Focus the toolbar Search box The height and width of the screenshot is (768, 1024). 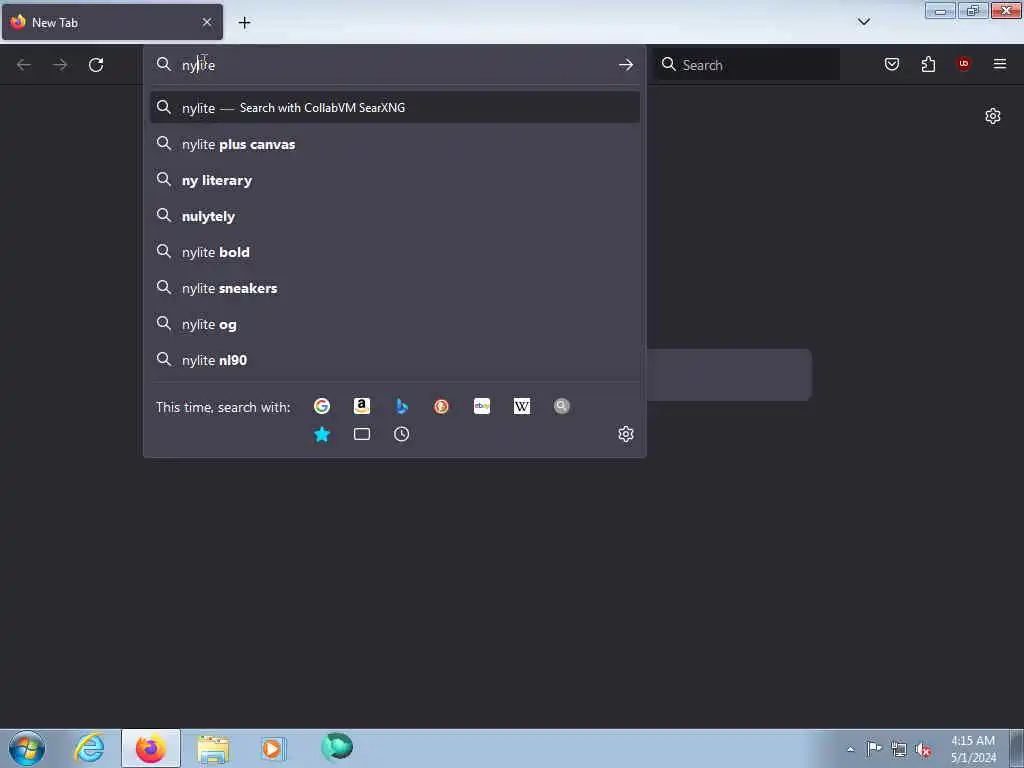[x=746, y=65]
